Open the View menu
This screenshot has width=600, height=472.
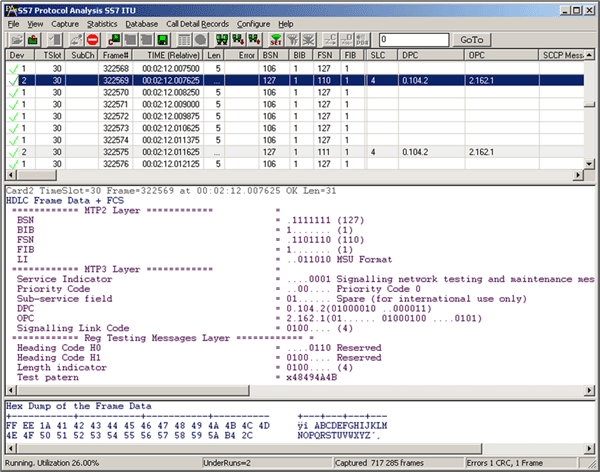35,24
